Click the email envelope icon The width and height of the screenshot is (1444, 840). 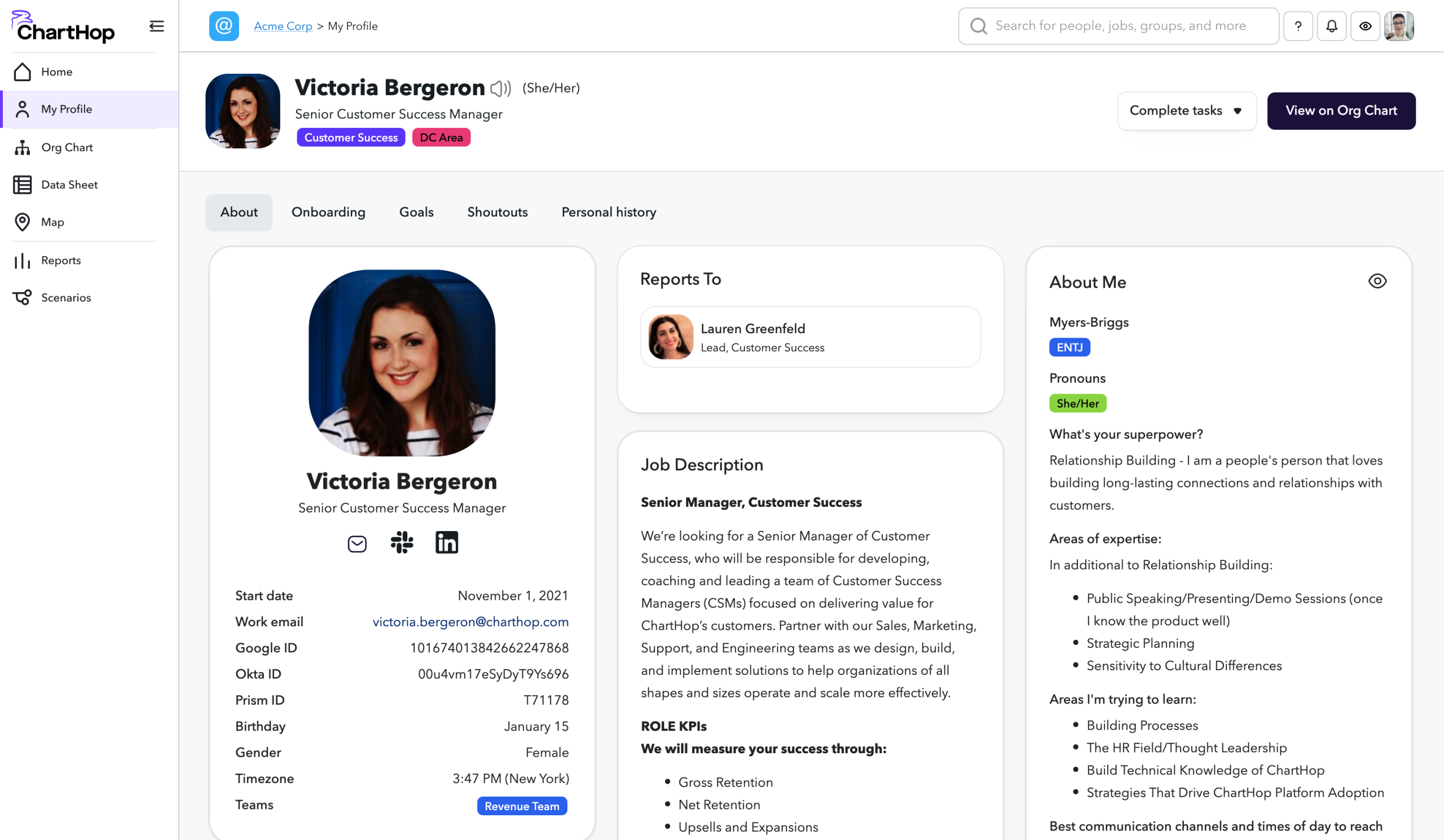click(357, 543)
